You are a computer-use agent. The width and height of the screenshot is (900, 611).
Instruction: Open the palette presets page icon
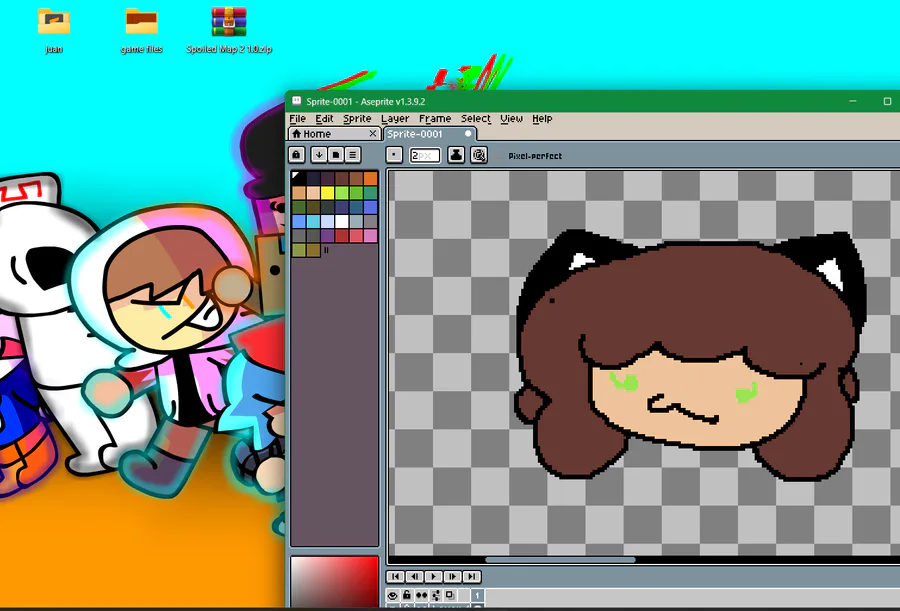[336, 154]
